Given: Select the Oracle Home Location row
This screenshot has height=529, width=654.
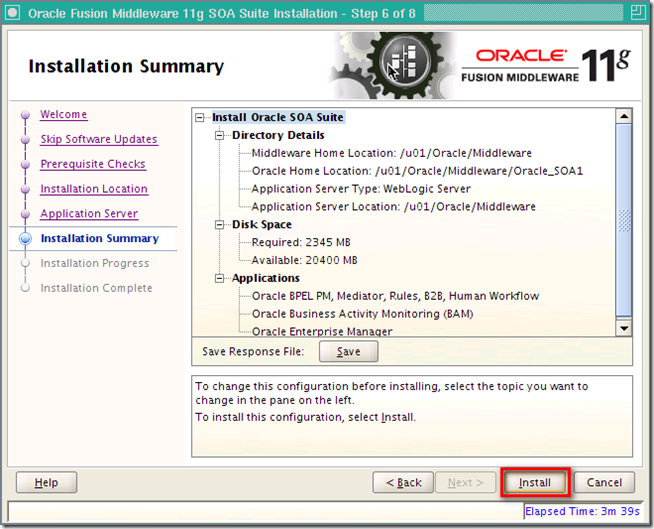Looking at the screenshot, I should pos(418,171).
